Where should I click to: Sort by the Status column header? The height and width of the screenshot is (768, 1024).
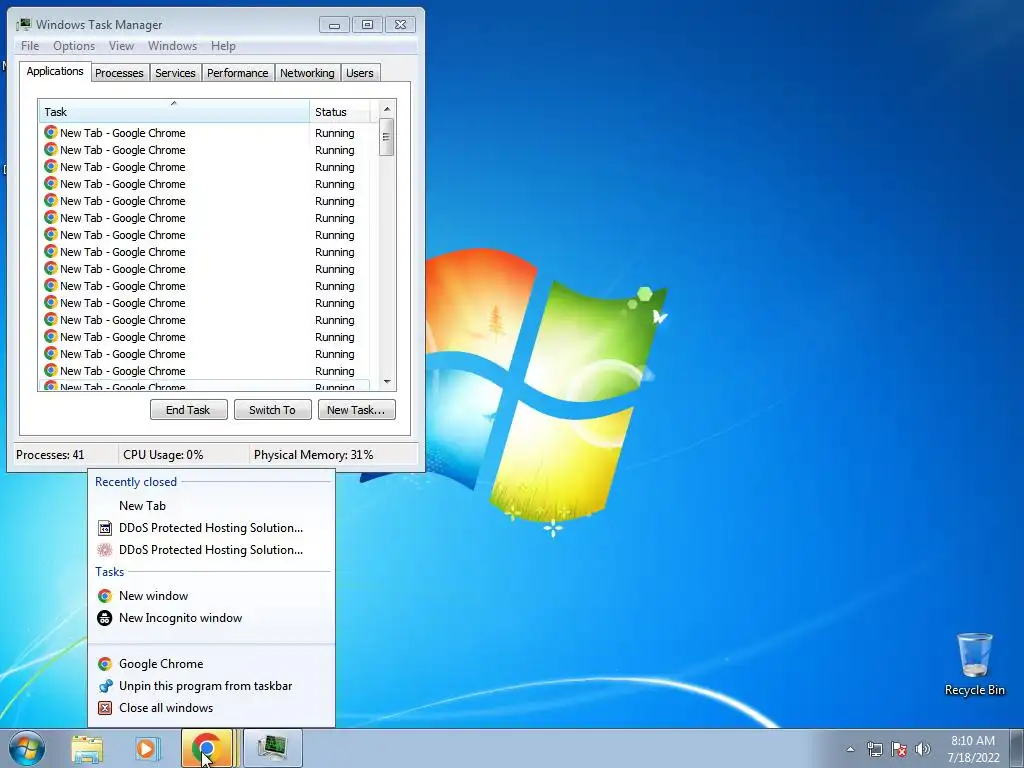coord(340,112)
